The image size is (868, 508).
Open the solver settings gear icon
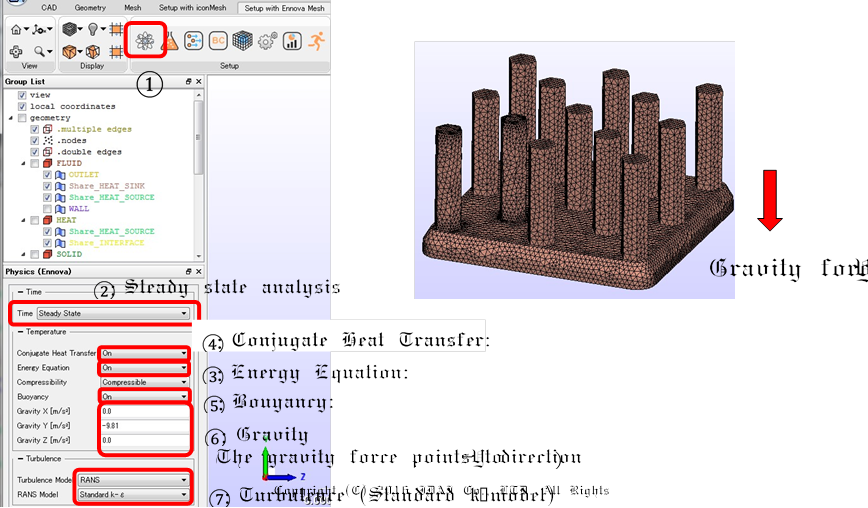pyautogui.click(x=267, y=41)
